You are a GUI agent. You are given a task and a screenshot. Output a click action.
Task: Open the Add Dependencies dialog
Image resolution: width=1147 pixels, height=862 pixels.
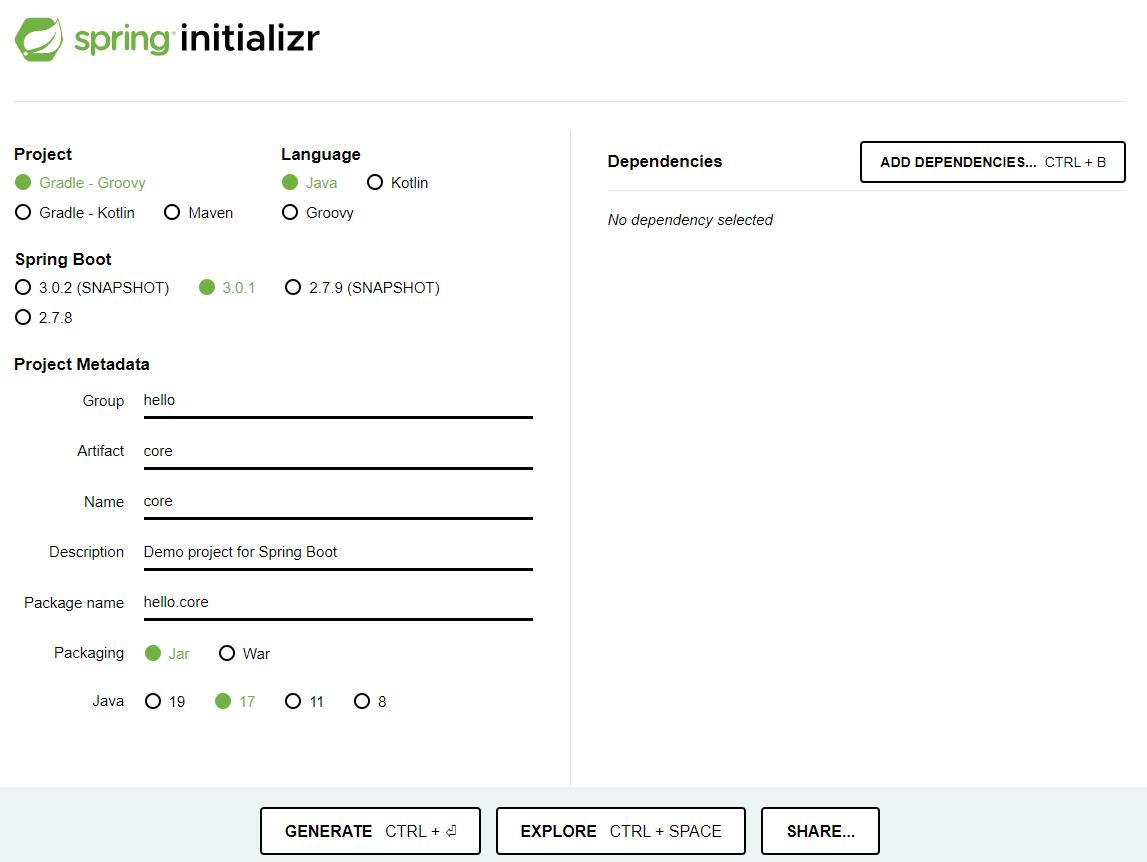[993, 162]
